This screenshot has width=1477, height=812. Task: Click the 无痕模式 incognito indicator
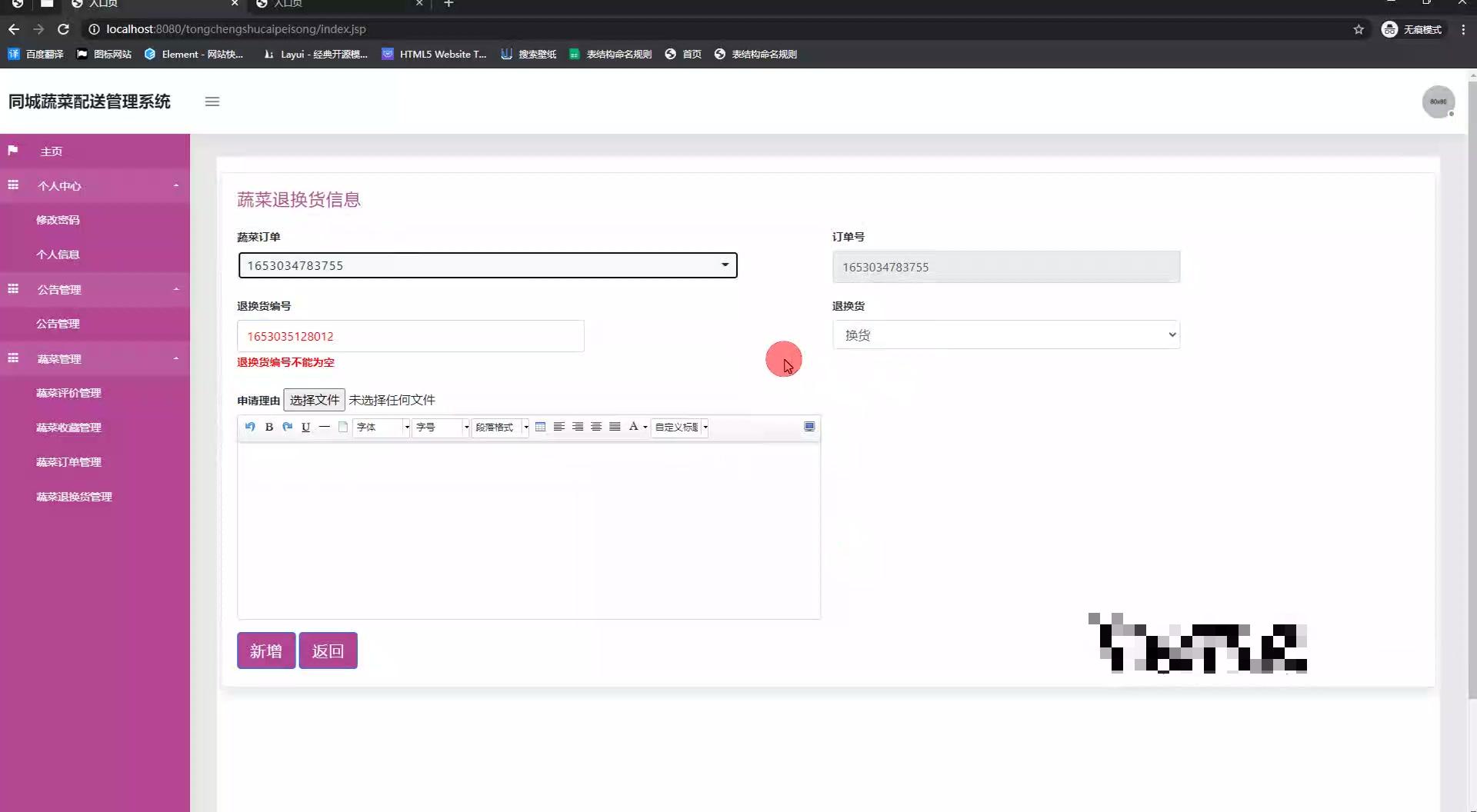1412,29
